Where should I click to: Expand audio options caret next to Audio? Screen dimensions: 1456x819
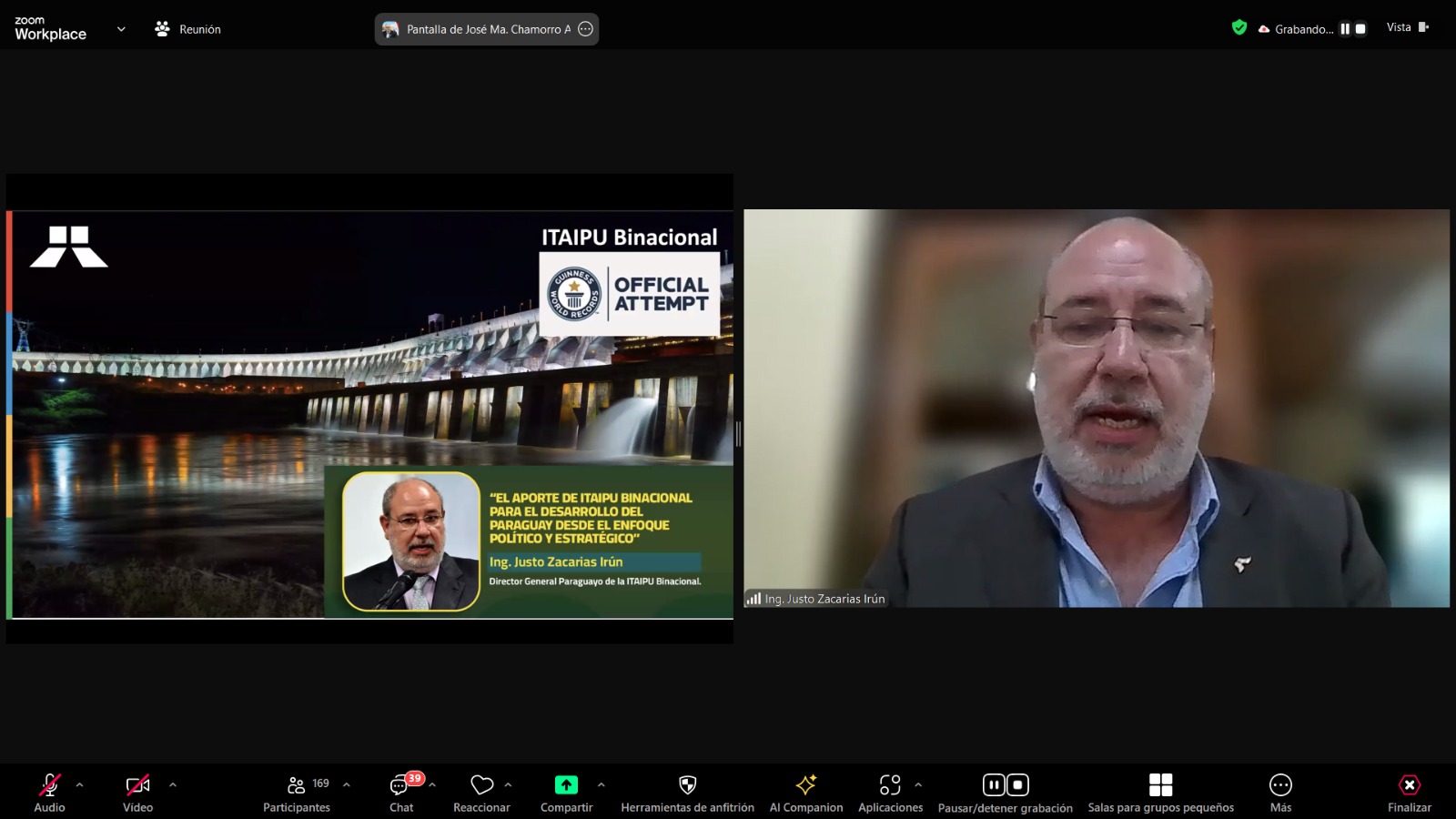coord(79,784)
